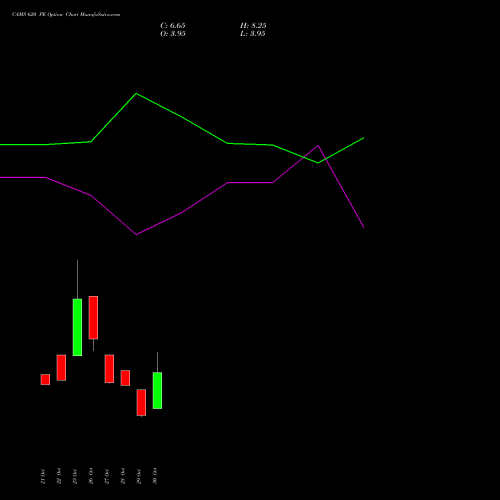
Task: Click the '21 Oct' date axis label
Action: pyautogui.click(x=43, y=476)
